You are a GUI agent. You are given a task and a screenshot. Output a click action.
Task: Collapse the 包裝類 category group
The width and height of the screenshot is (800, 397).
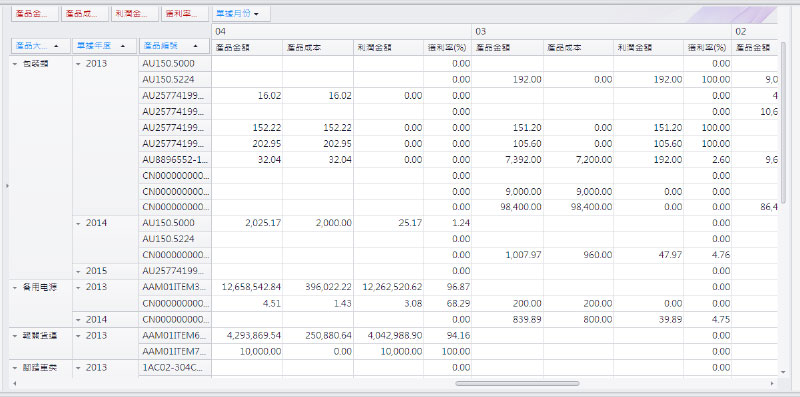pyautogui.click(x=15, y=64)
